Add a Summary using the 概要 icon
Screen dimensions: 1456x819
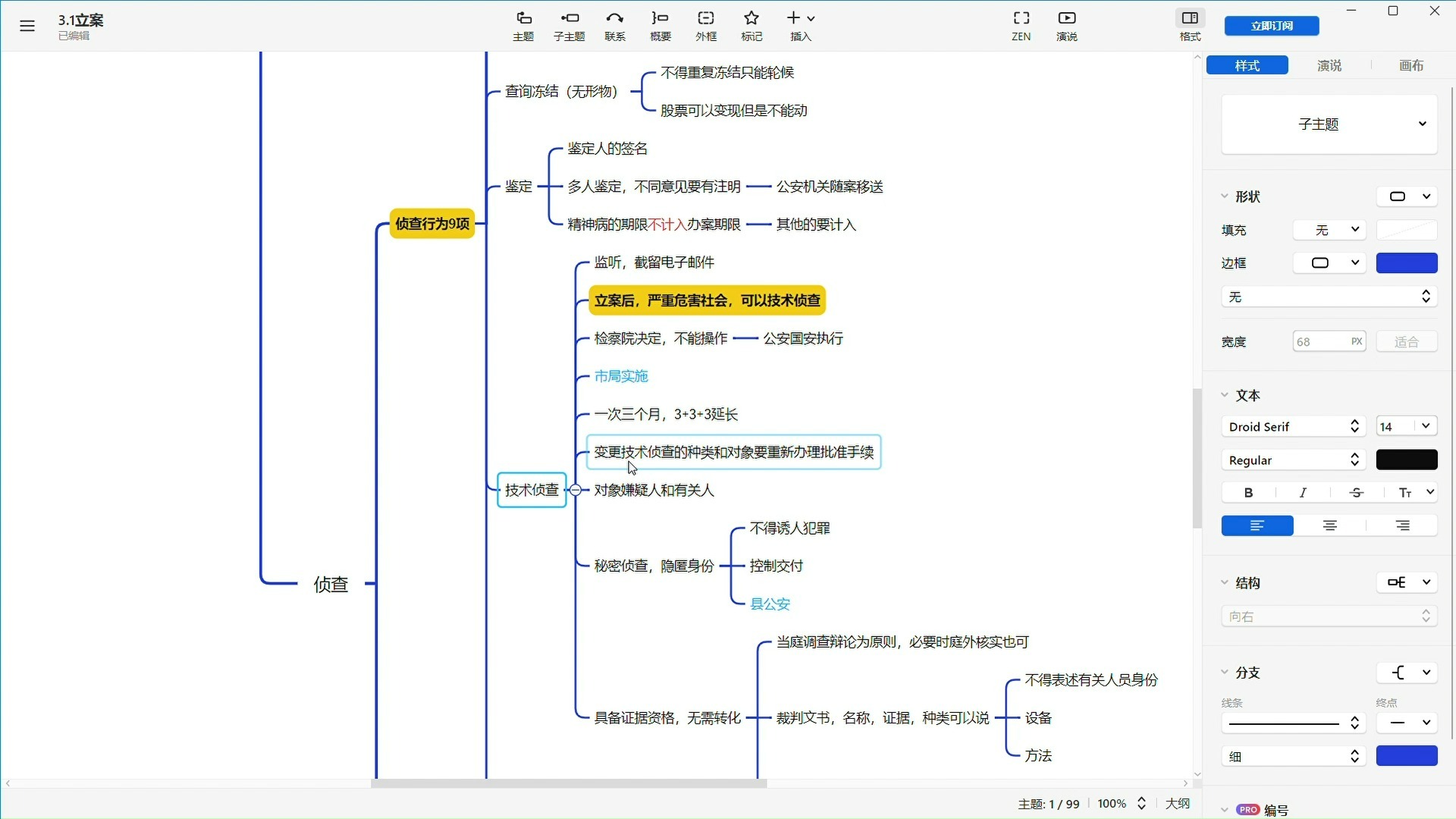660,25
